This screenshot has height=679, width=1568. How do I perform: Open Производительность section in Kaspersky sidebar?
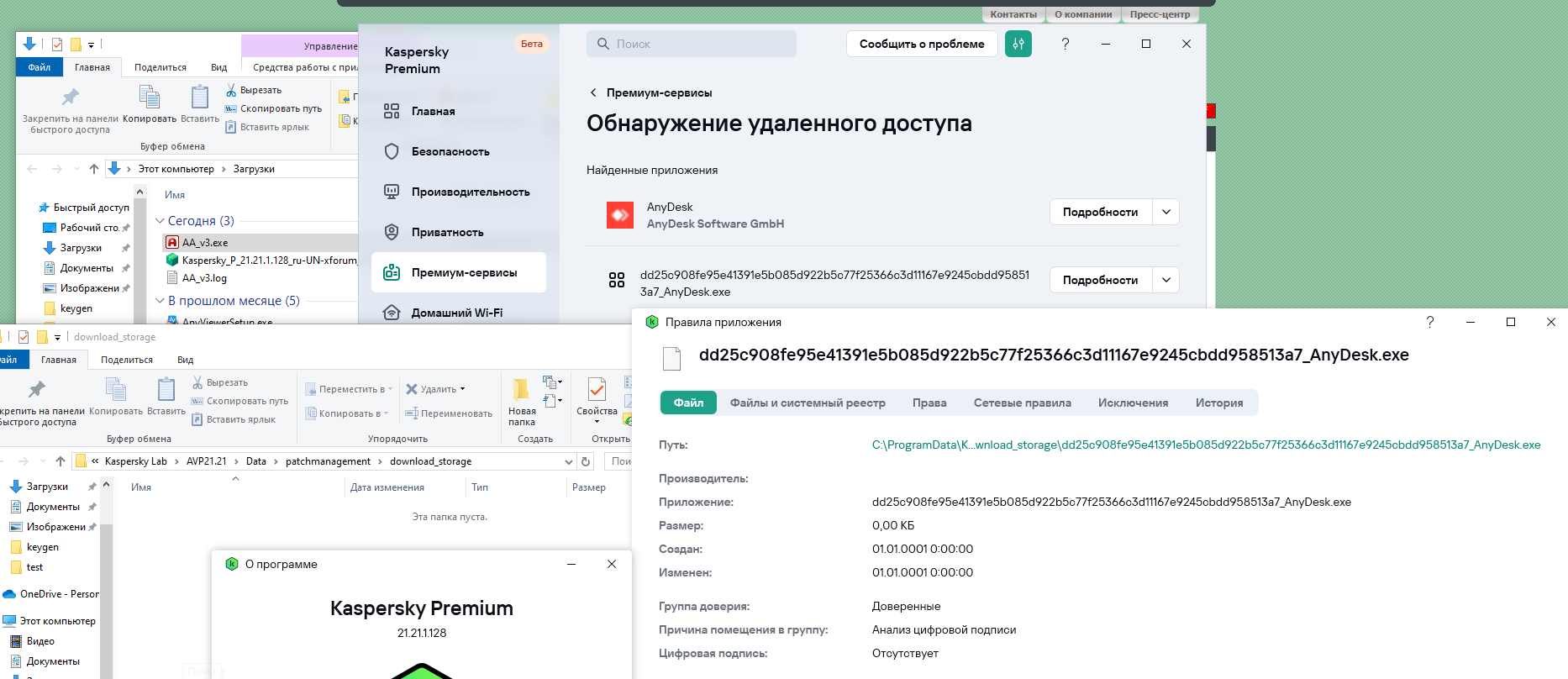(x=459, y=192)
